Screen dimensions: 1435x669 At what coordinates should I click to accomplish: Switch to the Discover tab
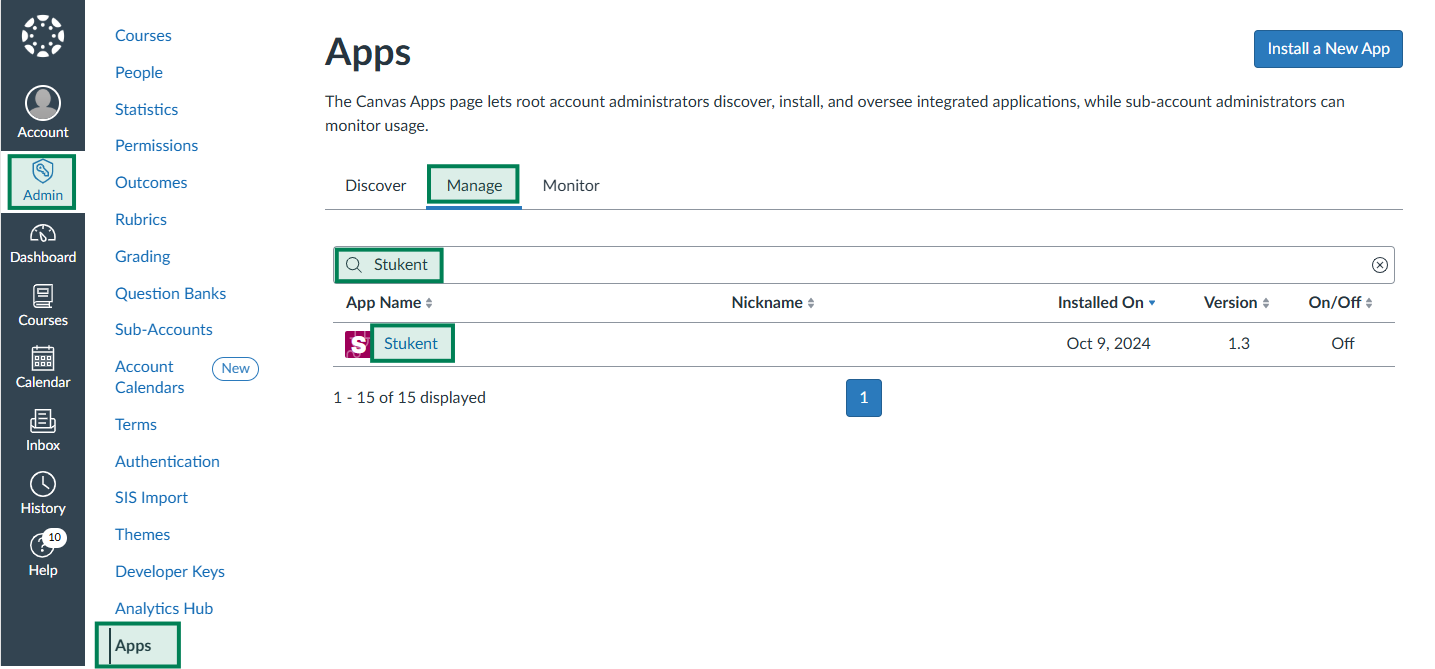coord(376,186)
